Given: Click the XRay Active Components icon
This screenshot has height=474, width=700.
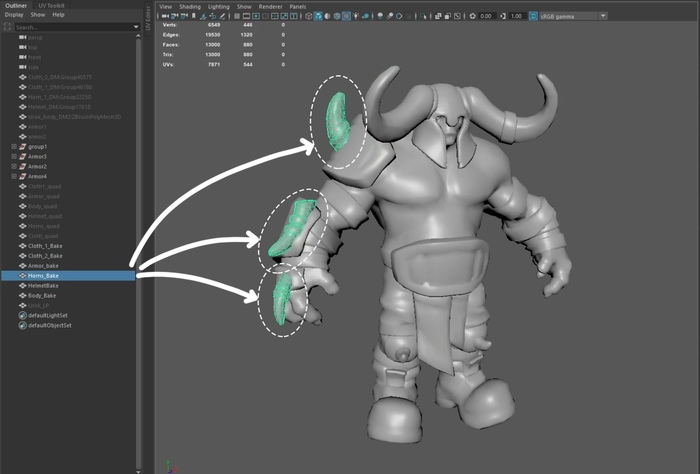Looking at the screenshot, I should 448,16.
